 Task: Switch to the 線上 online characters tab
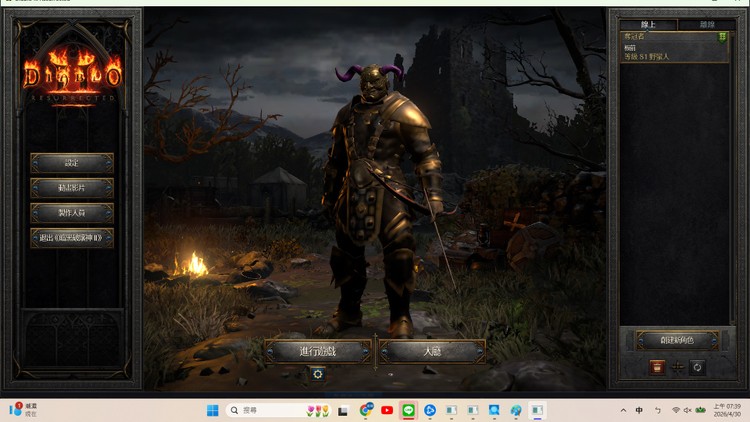648,24
